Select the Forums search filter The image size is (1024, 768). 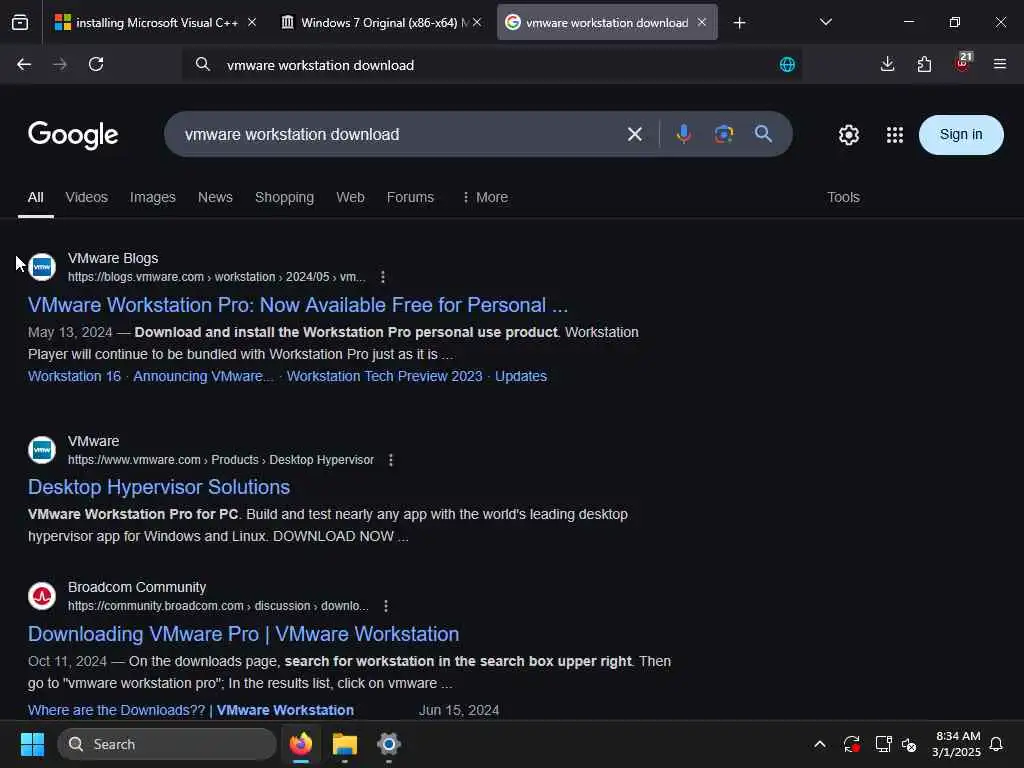(410, 197)
